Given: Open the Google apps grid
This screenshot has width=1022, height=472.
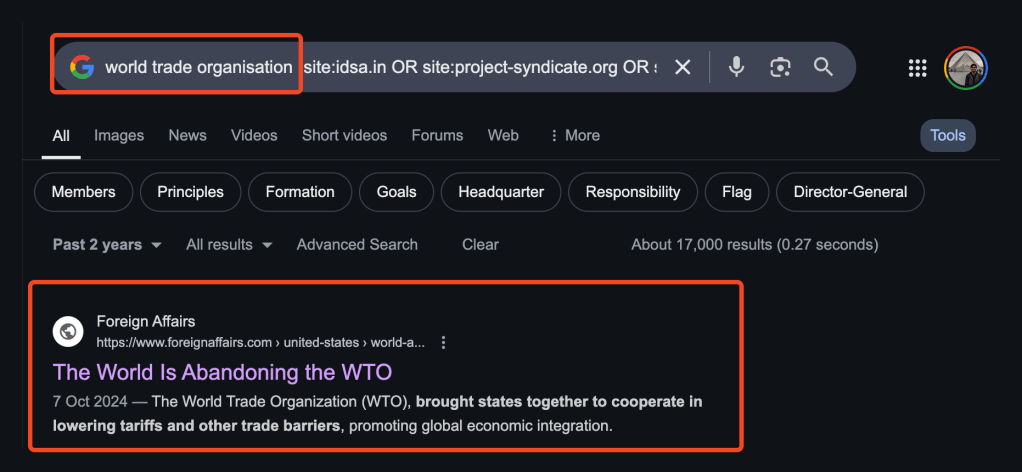Looking at the screenshot, I should [x=917, y=68].
